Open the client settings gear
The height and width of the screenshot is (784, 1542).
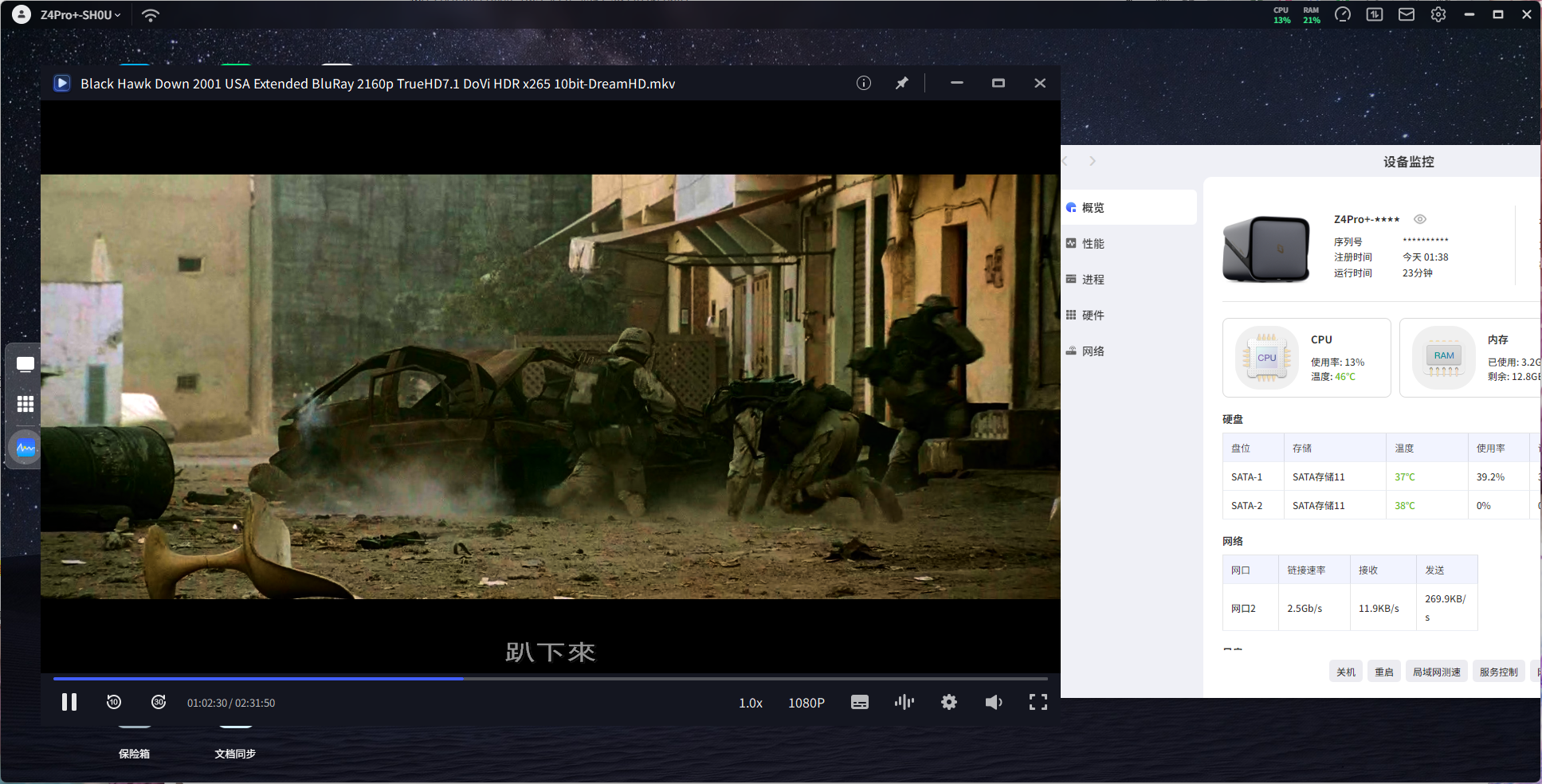(x=1438, y=14)
